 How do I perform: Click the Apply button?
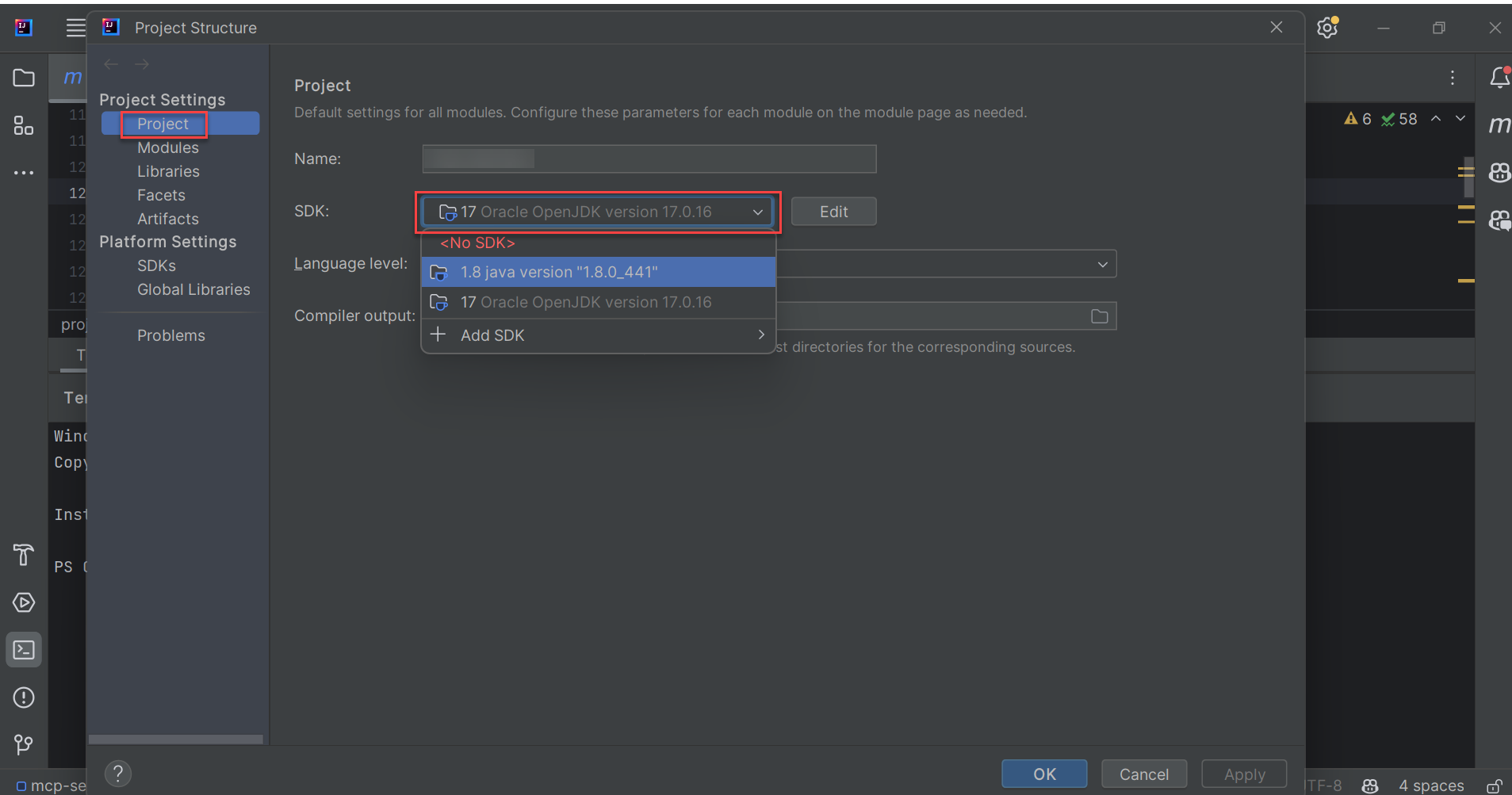pos(1244,774)
